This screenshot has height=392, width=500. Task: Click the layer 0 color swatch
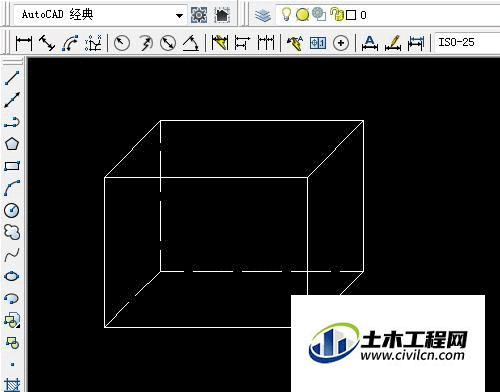(x=351, y=15)
